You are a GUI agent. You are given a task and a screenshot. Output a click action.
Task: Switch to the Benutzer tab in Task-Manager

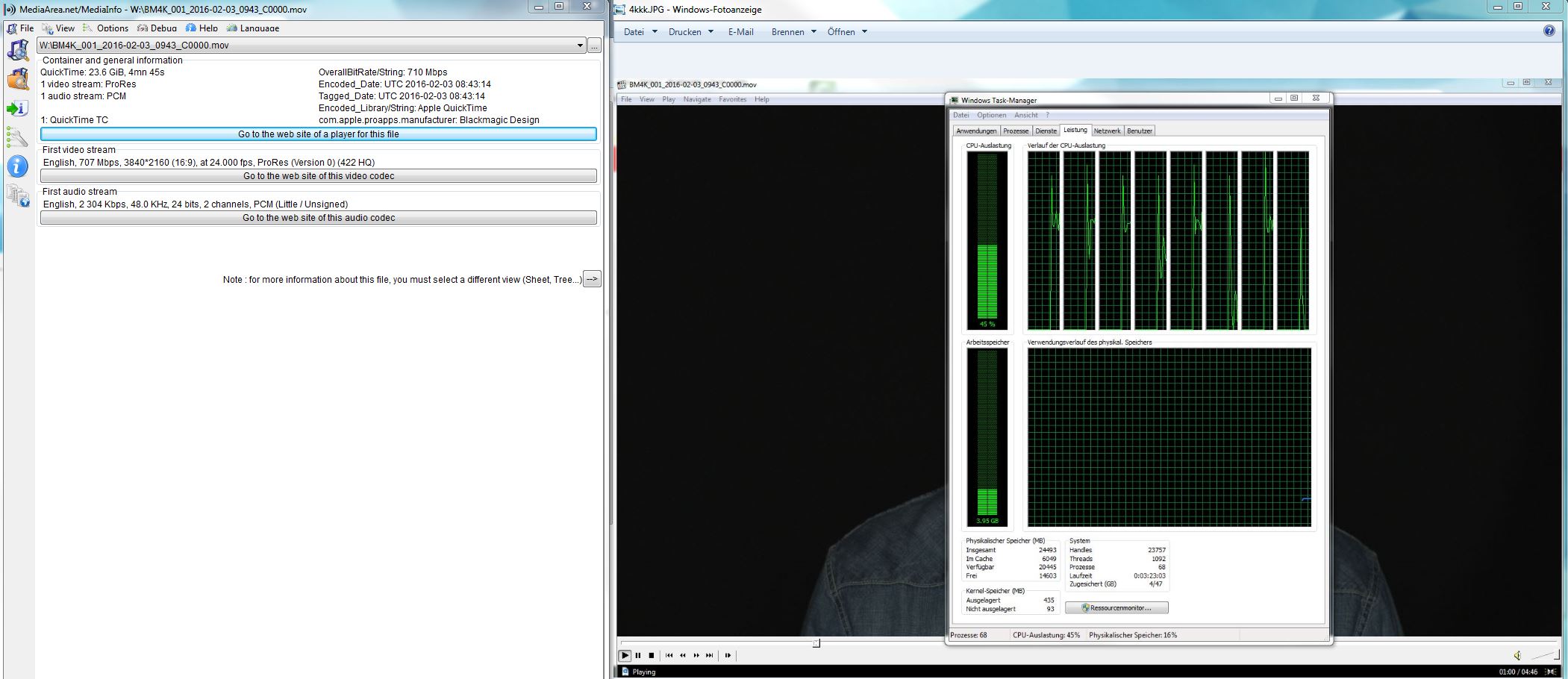coord(1140,131)
